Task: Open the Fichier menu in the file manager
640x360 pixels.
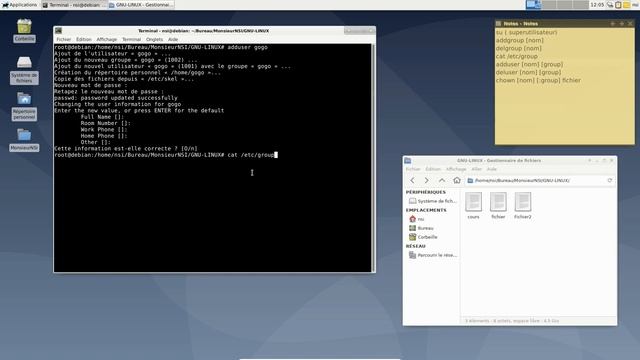Action: 413,169
